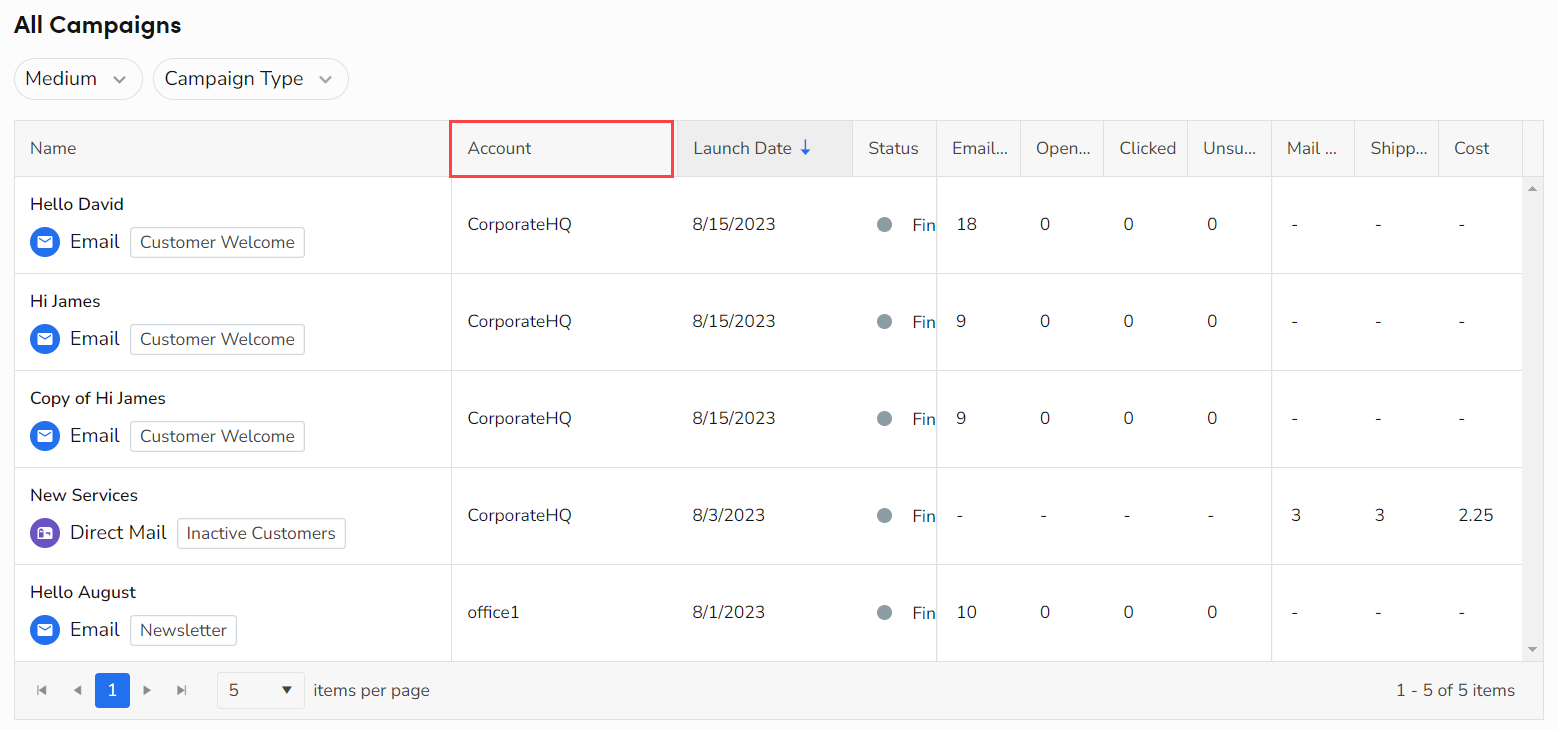Screen dimensions: 1558x730
Task: Click the grey status dot for Hello August
Action: click(884, 613)
